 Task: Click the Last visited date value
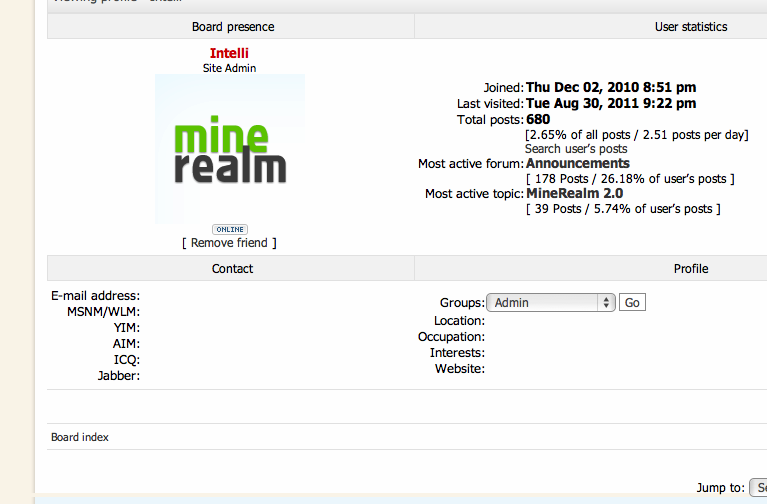(x=611, y=103)
